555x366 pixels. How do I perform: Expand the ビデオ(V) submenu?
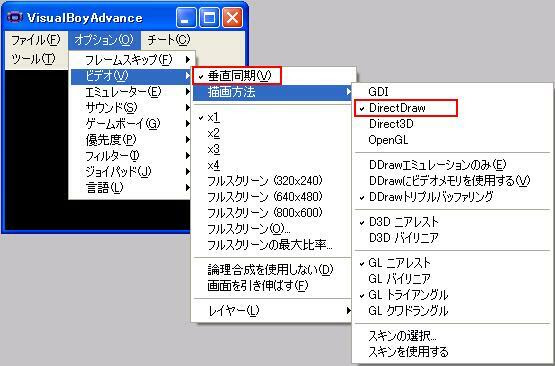coord(131,76)
